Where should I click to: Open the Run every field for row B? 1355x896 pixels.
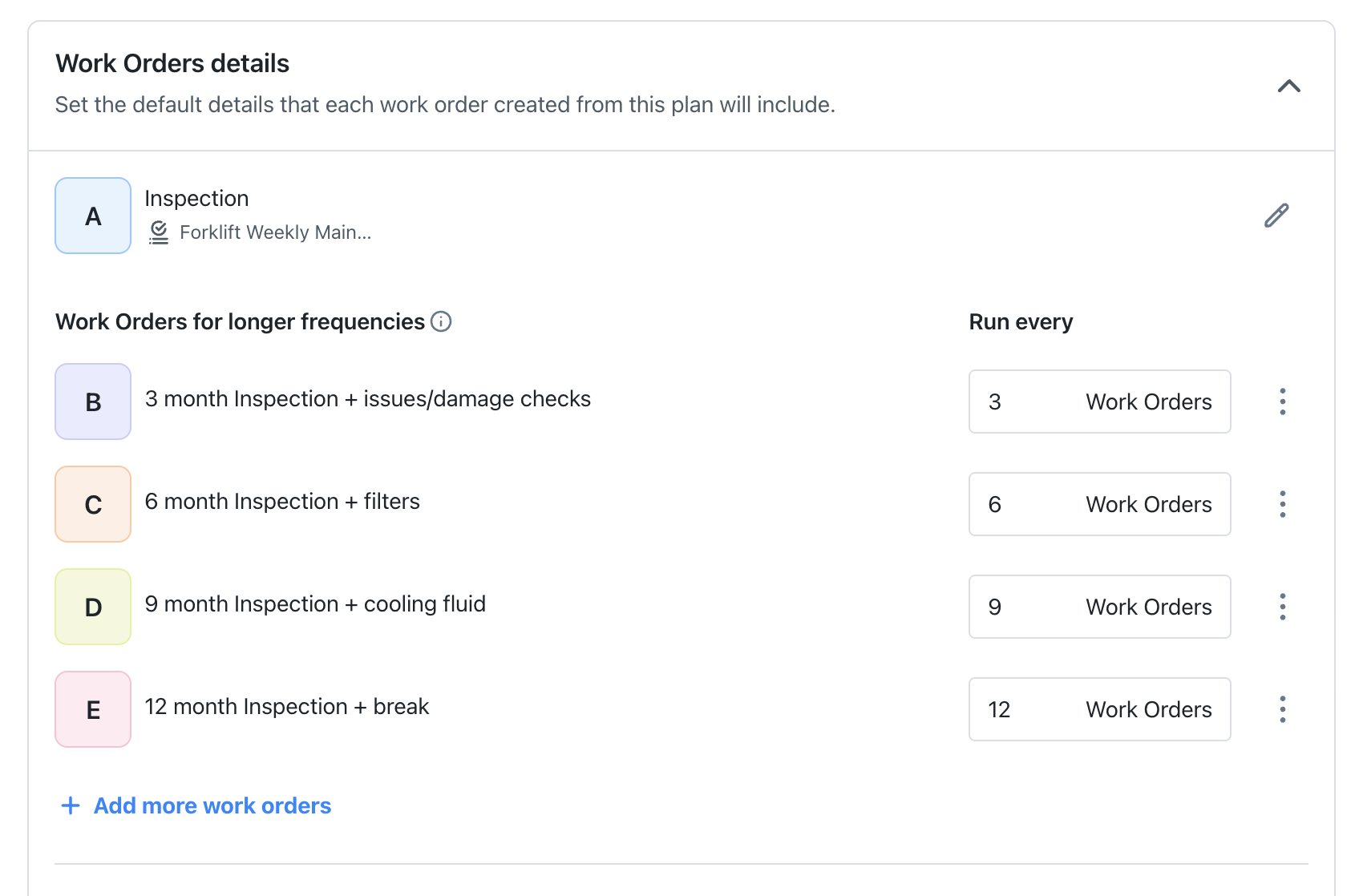pyautogui.click(x=1099, y=402)
